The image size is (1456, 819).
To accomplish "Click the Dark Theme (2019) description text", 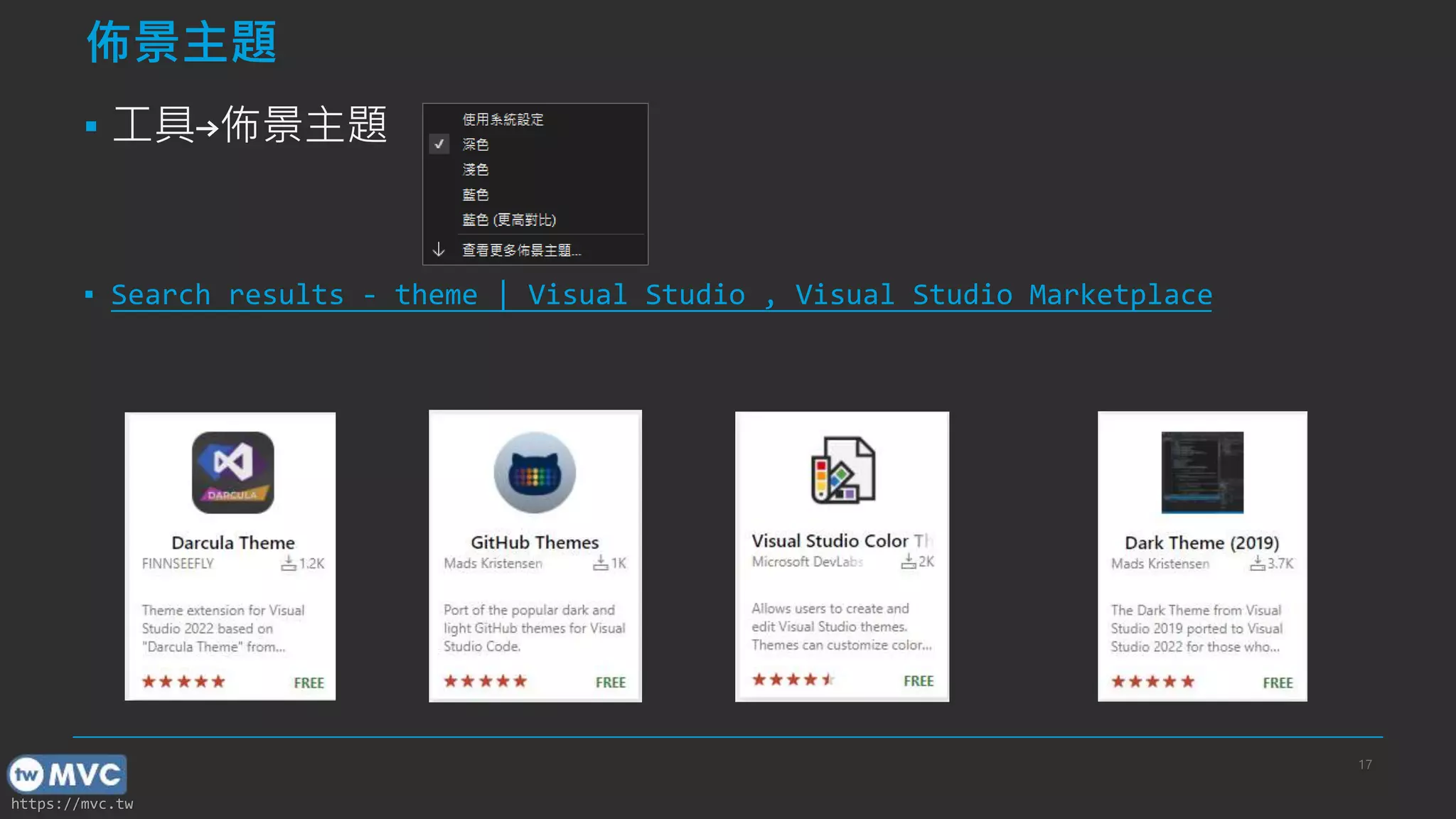I will 1197,628.
